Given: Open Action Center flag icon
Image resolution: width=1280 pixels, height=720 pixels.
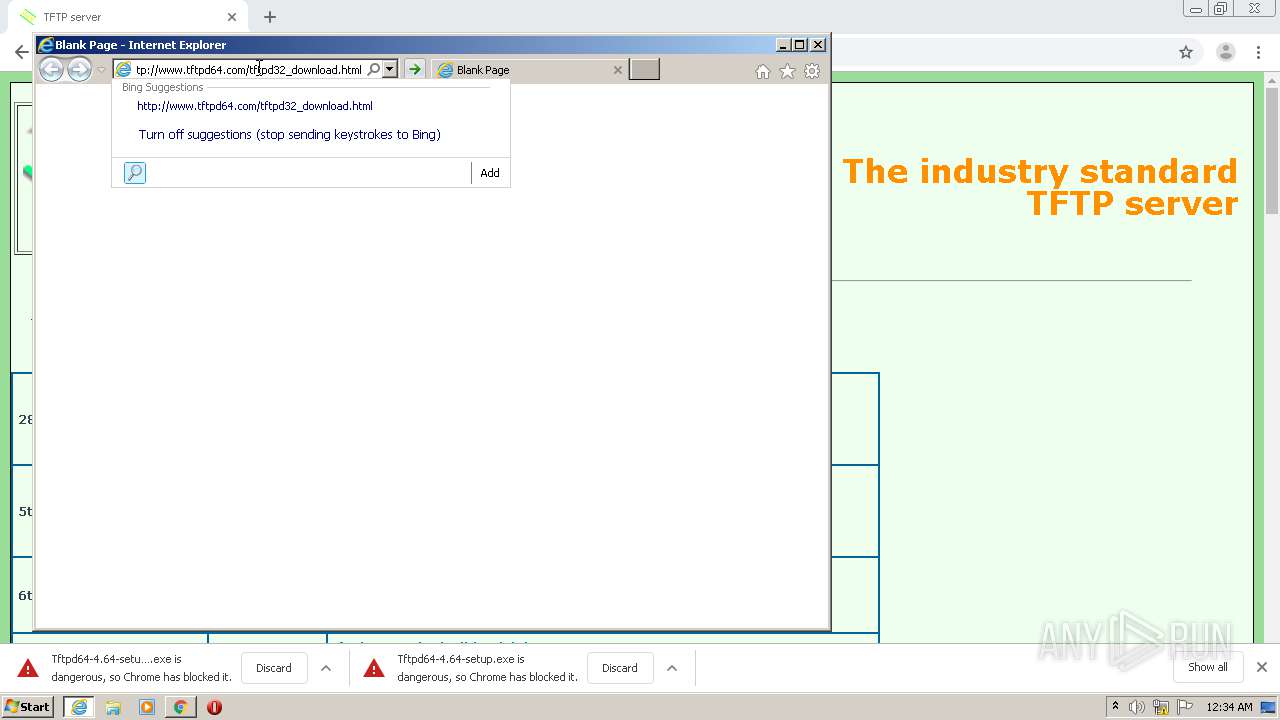Looking at the screenshot, I should [1185, 707].
